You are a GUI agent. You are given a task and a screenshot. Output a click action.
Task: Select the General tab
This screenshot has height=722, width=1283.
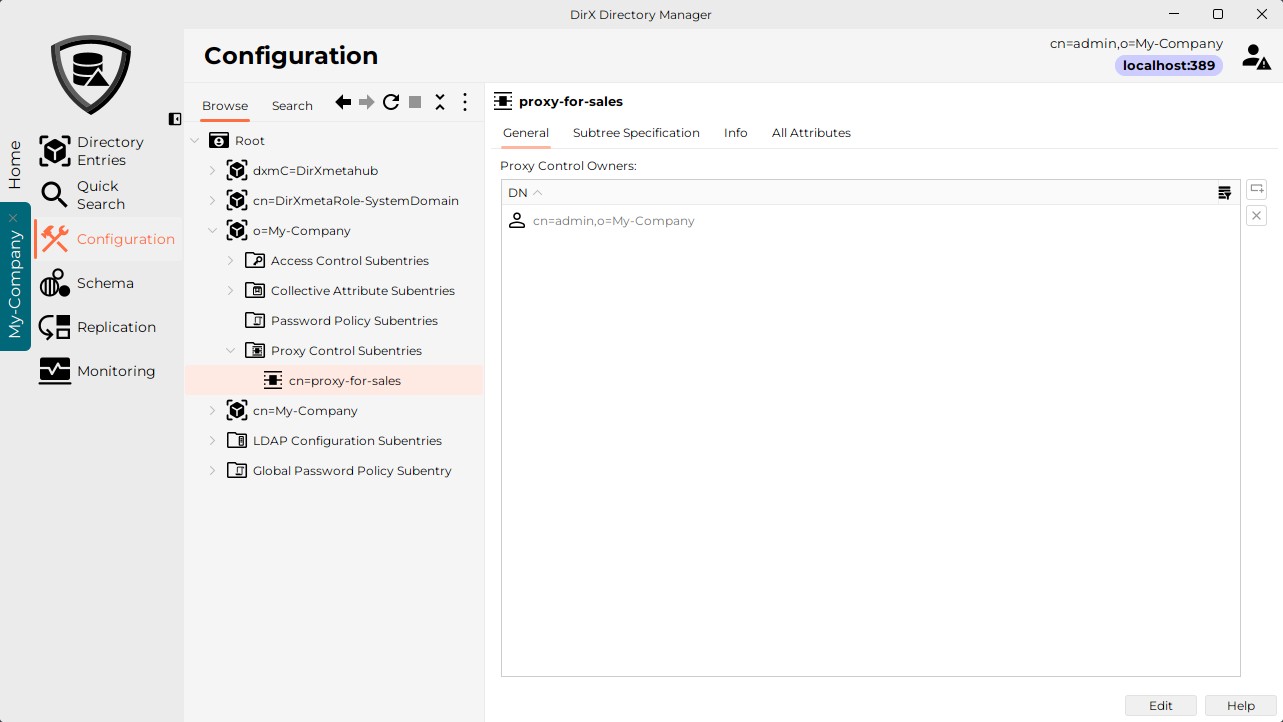click(526, 133)
